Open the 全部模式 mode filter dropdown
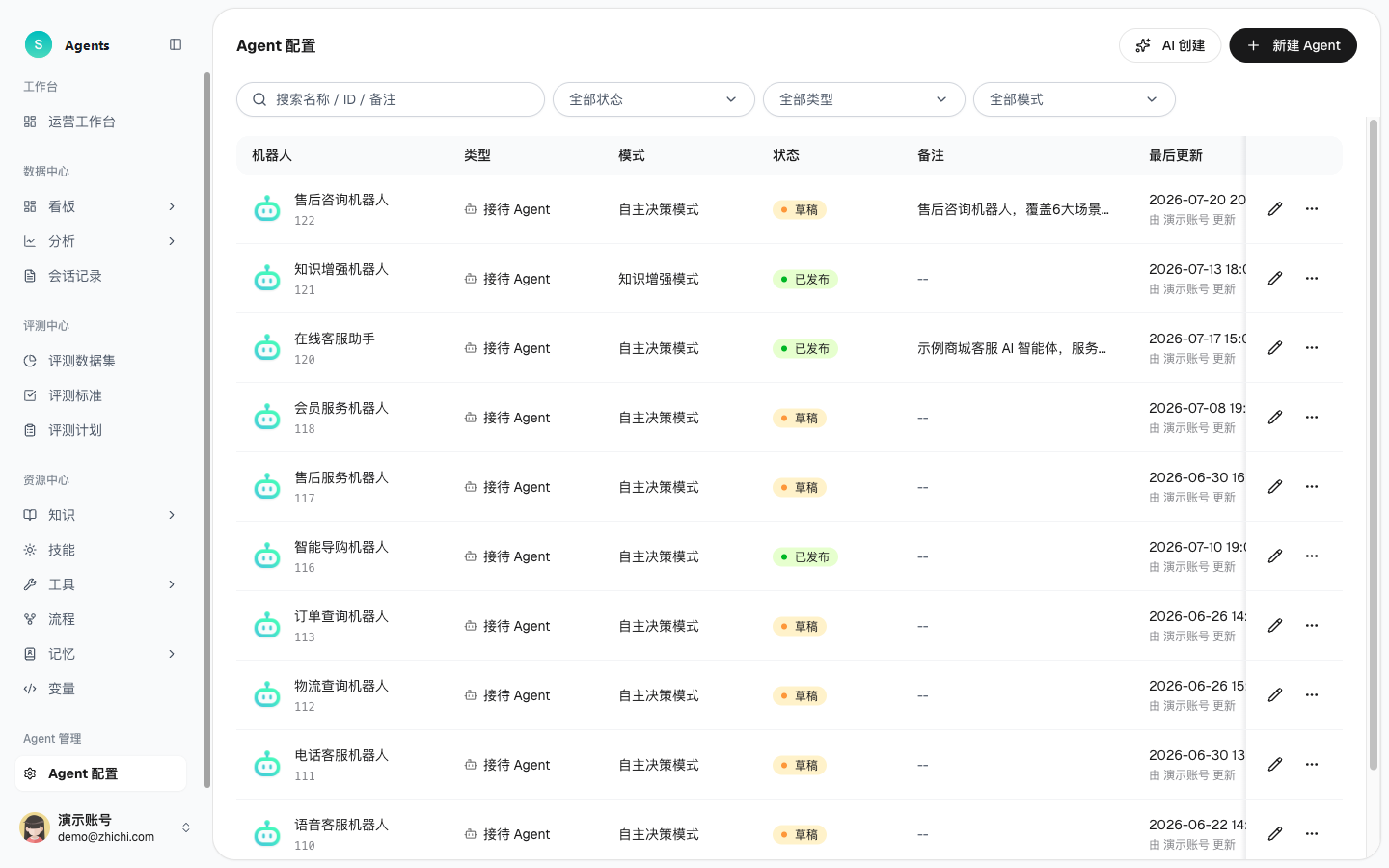1389x868 pixels. coord(1075,99)
